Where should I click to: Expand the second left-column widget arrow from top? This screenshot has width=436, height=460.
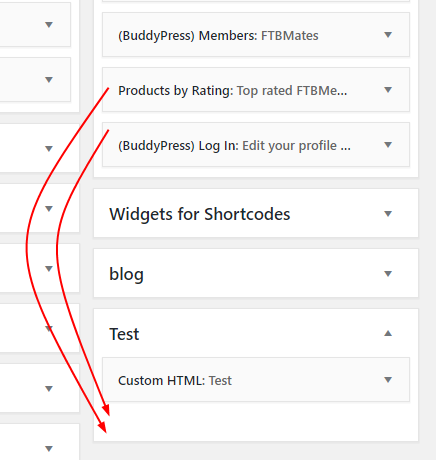(49, 79)
